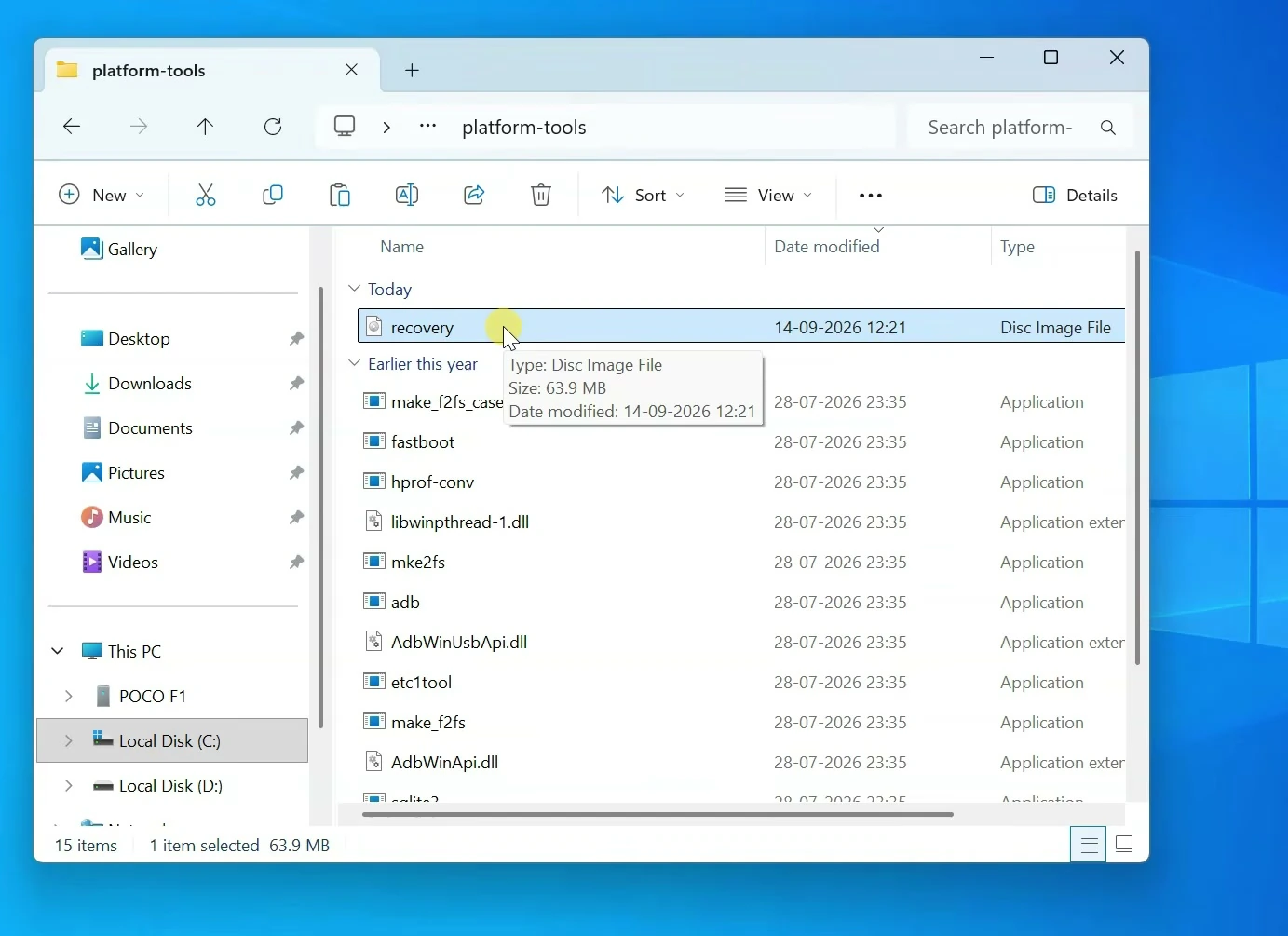Image resolution: width=1288 pixels, height=936 pixels.
Task: Go back with the left arrow
Action: 72,127
